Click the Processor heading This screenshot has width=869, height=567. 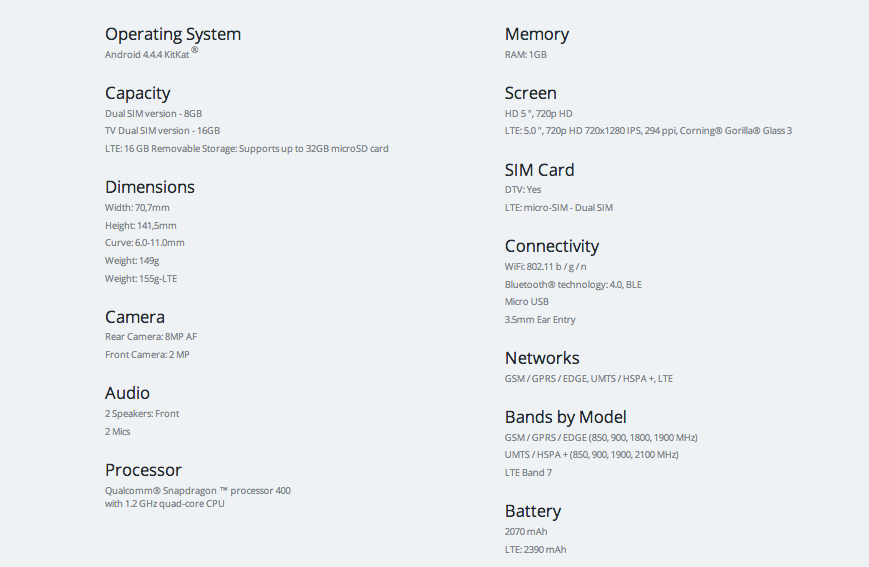pyautogui.click(x=143, y=470)
